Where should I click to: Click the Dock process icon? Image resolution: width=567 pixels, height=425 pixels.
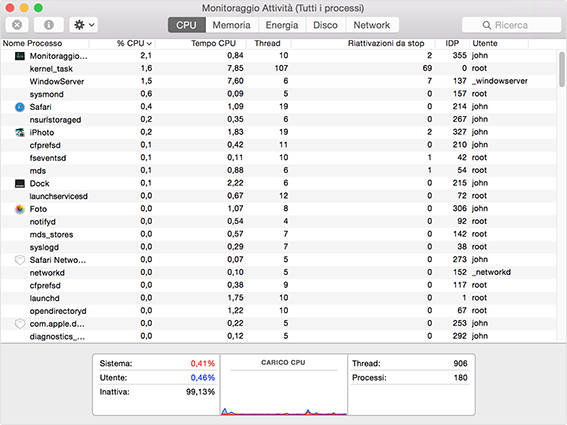[x=20, y=183]
